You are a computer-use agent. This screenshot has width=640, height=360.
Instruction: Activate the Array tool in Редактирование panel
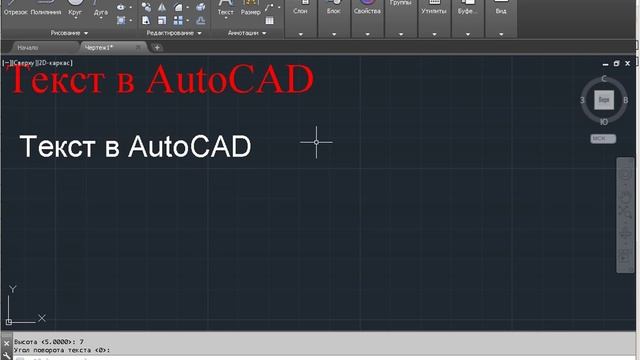(x=178, y=20)
